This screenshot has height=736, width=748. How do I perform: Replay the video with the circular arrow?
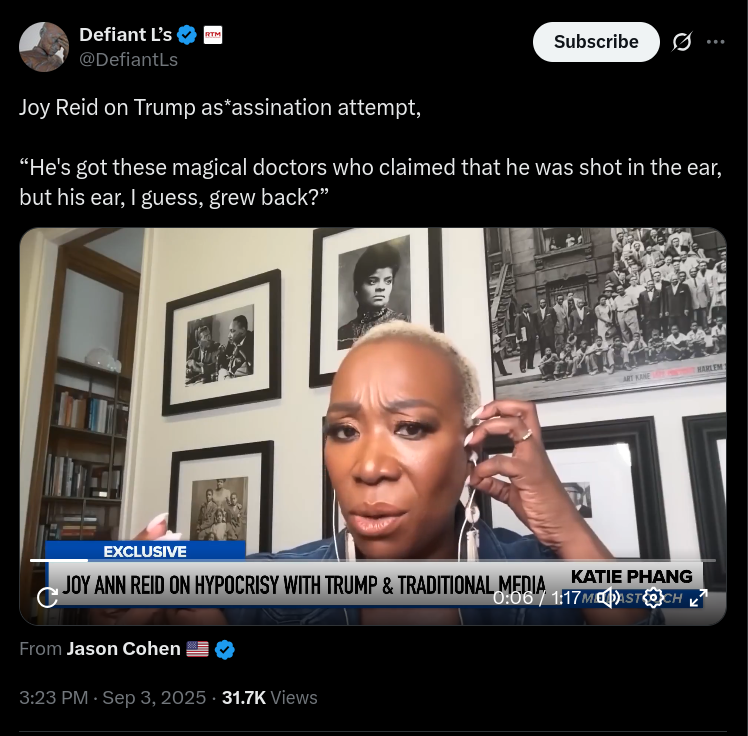pos(47,597)
